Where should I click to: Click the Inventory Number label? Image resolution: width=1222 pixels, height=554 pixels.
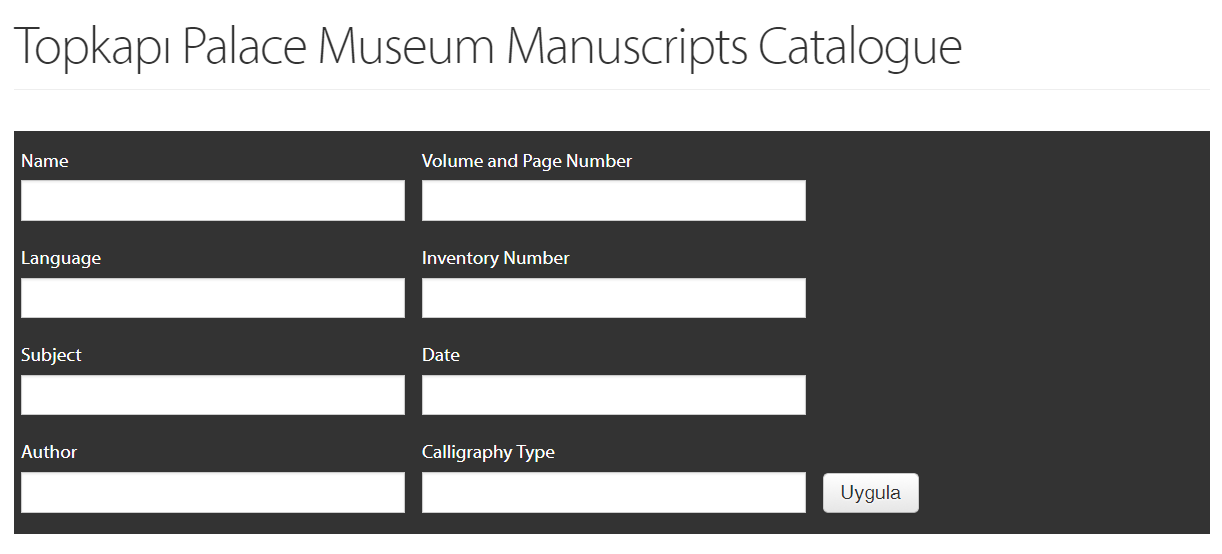[x=496, y=258]
